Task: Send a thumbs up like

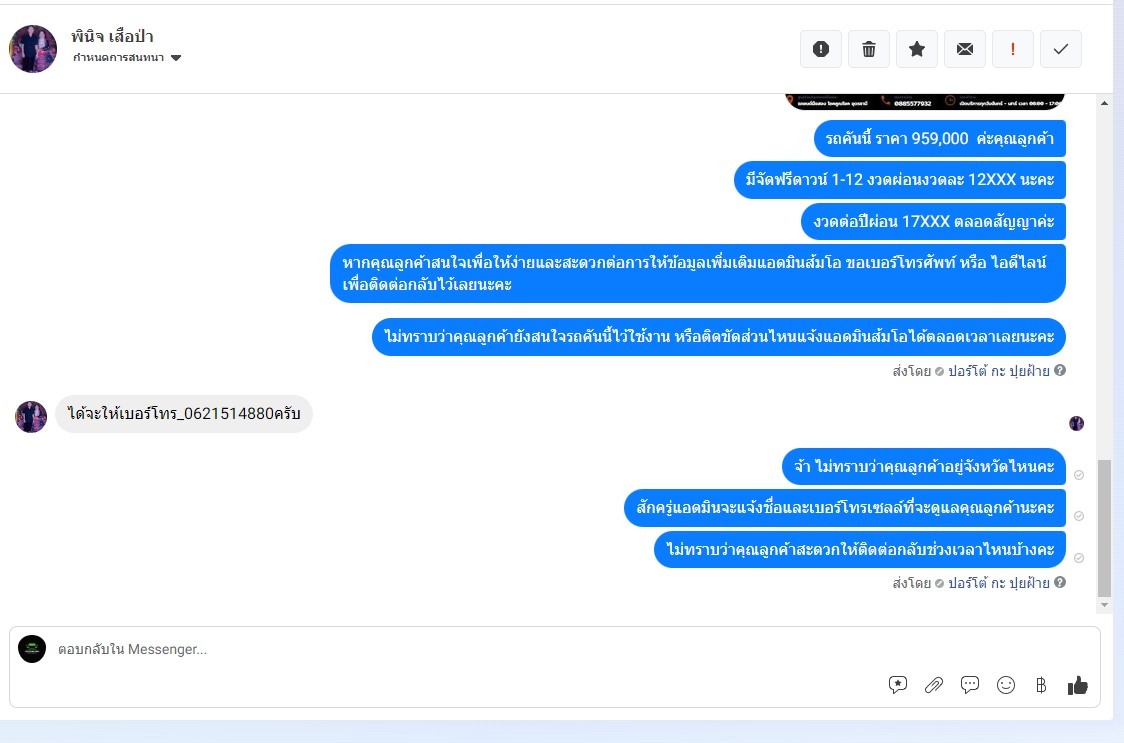Action: (x=1077, y=685)
